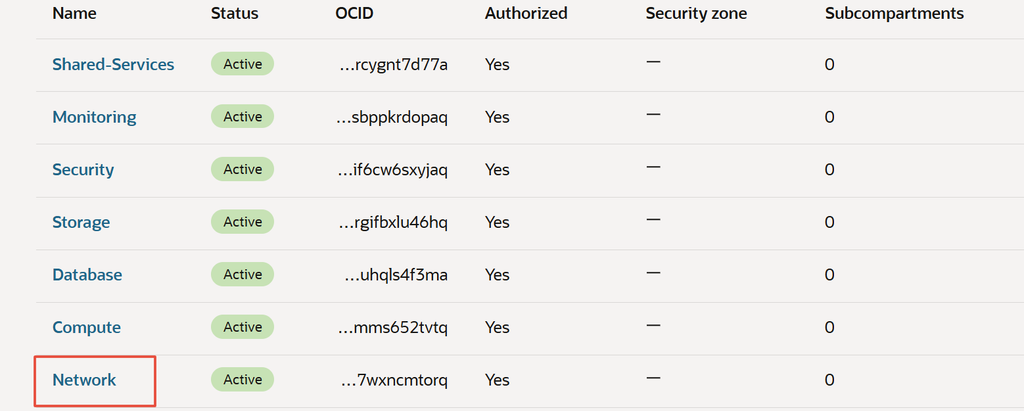The image size is (1024, 411).
Task: Click the Network OCID ending 7wxncmtorq
Action: 394,380
